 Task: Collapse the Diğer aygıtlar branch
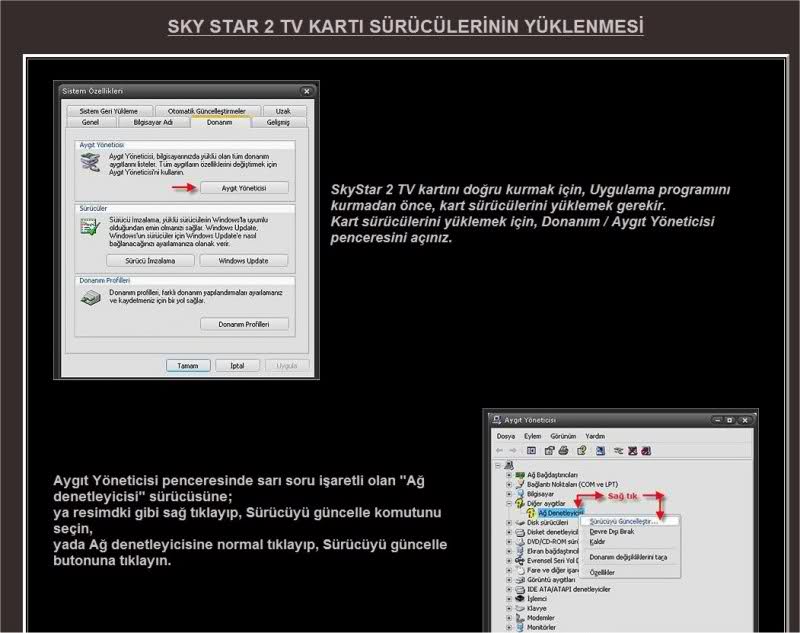tap(510, 501)
